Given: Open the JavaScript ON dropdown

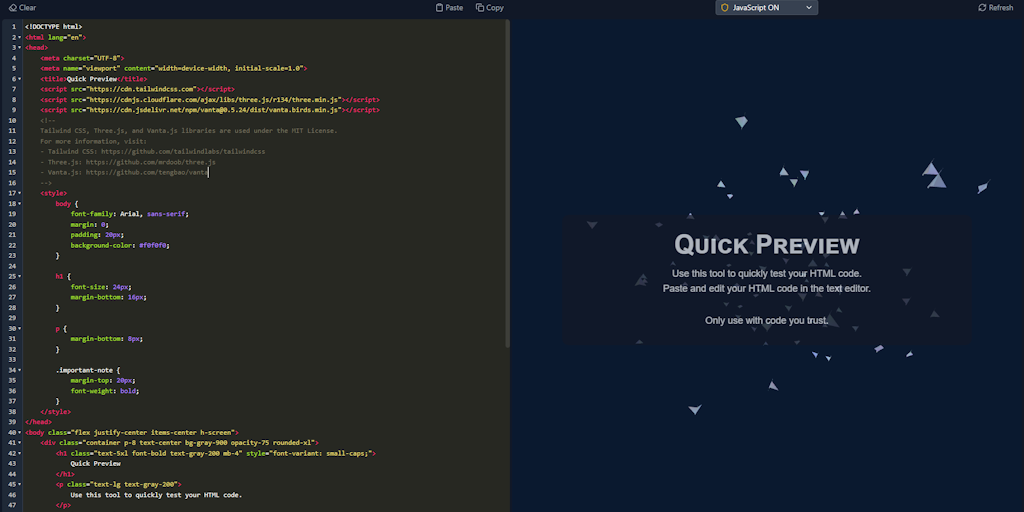Looking at the screenshot, I should click(766, 7).
